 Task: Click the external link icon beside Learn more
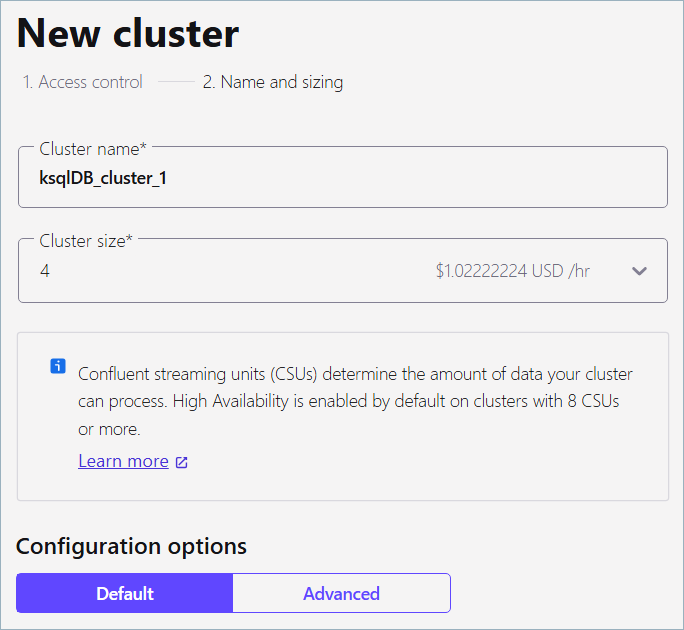(181, 462)
